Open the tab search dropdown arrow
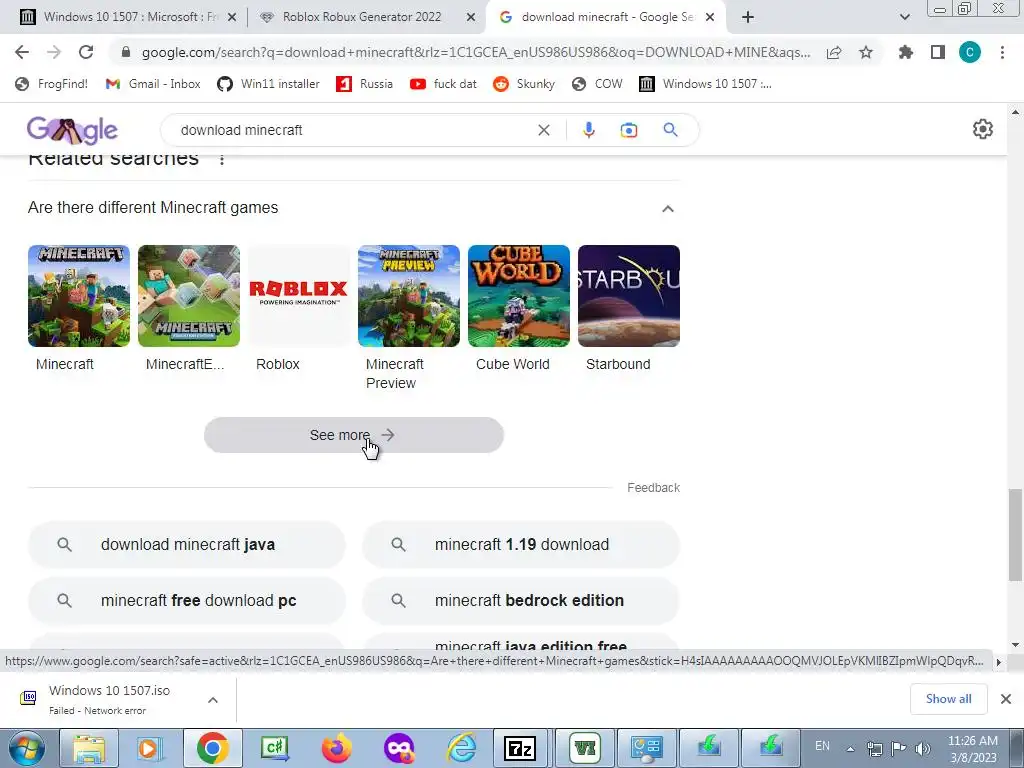 pos(904,18)
